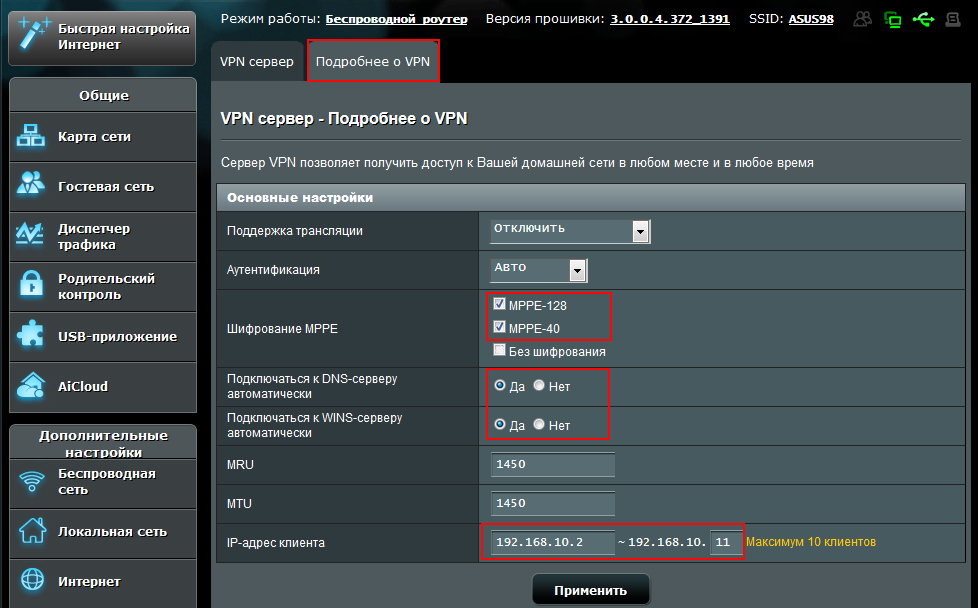
Task: Click firmware version 3.0.0.4.372_1391 link
Action: (x=670, y=19)
